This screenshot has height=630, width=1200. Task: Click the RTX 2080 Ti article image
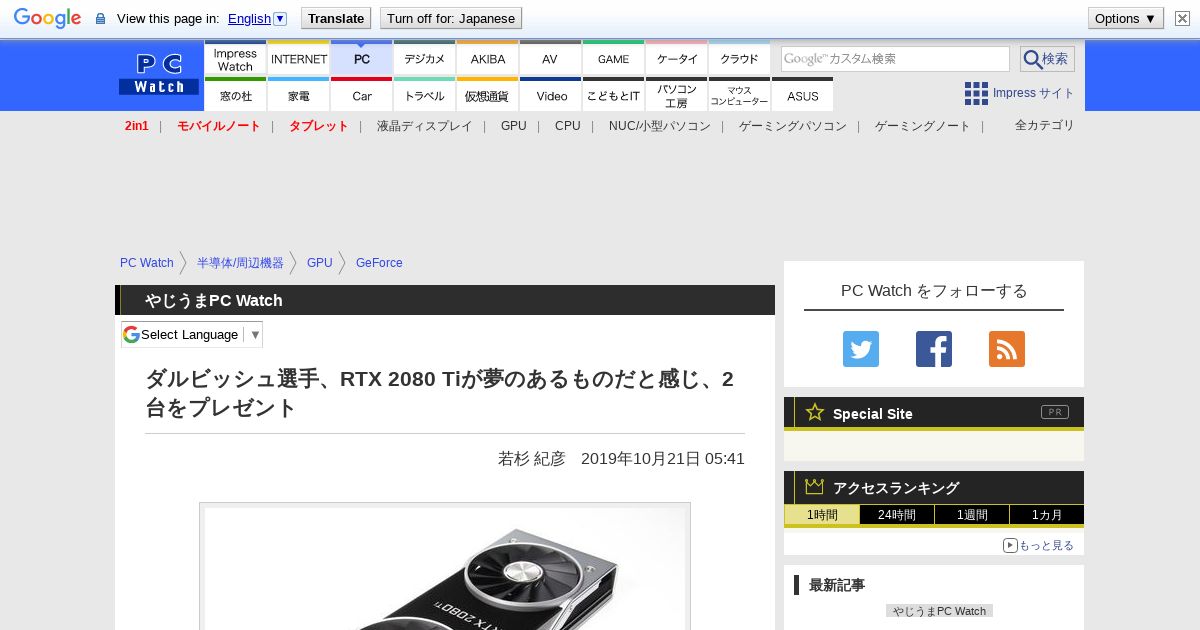(445, 567)
